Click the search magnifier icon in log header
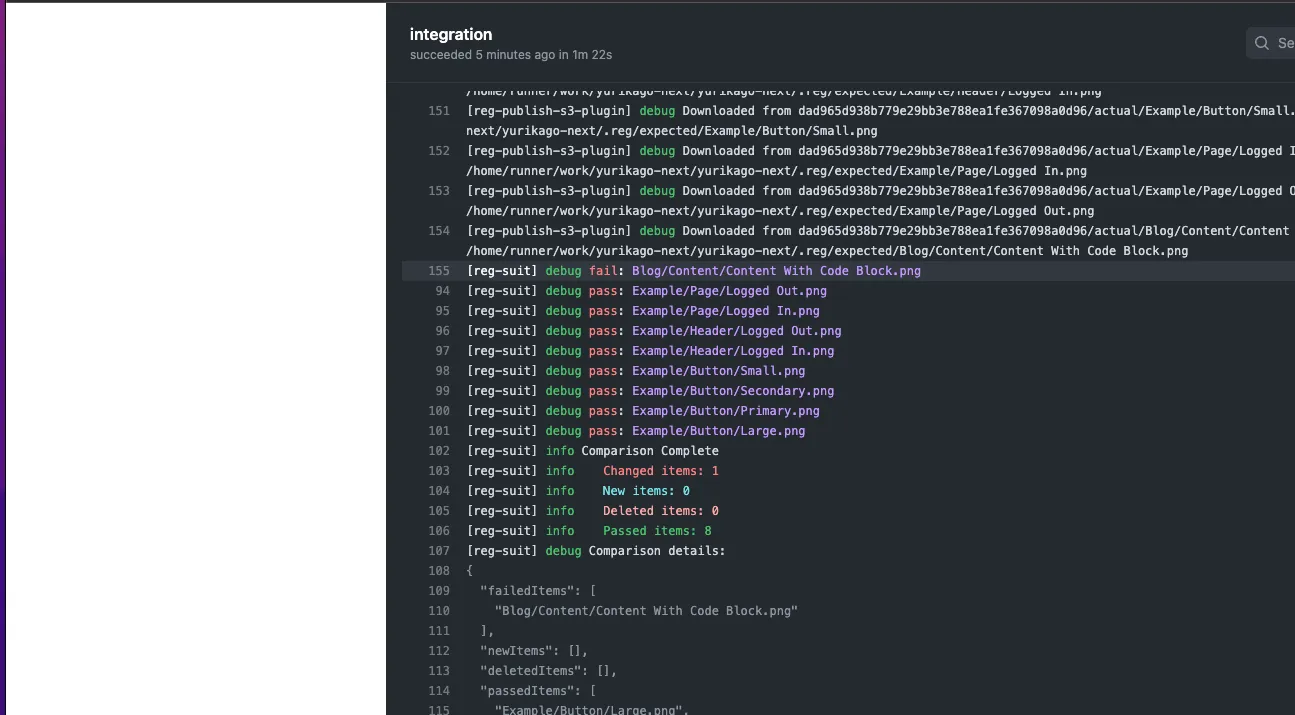 coord(1263,43)
